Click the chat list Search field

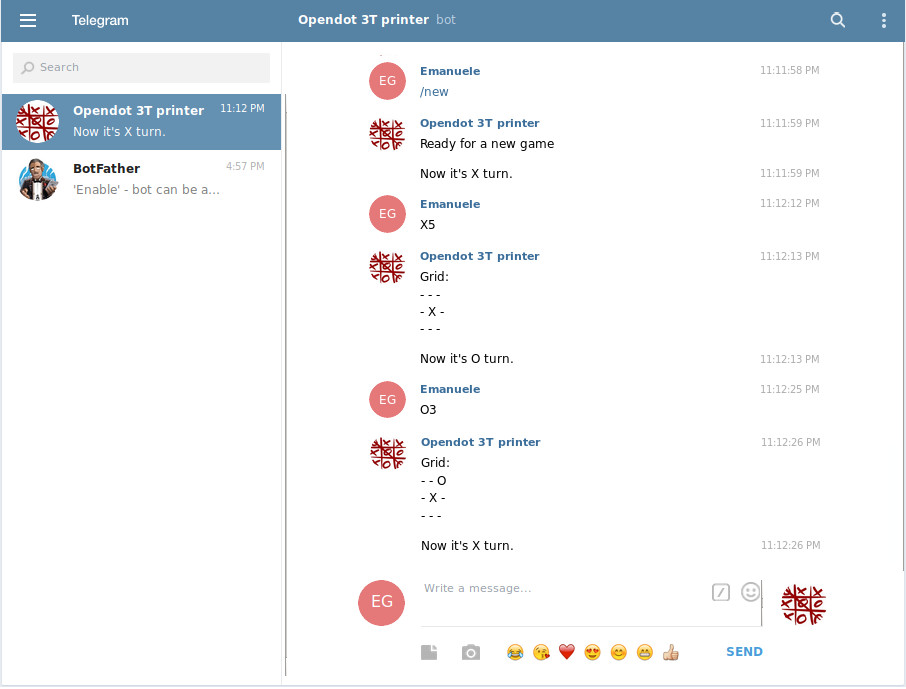[141, 68]
